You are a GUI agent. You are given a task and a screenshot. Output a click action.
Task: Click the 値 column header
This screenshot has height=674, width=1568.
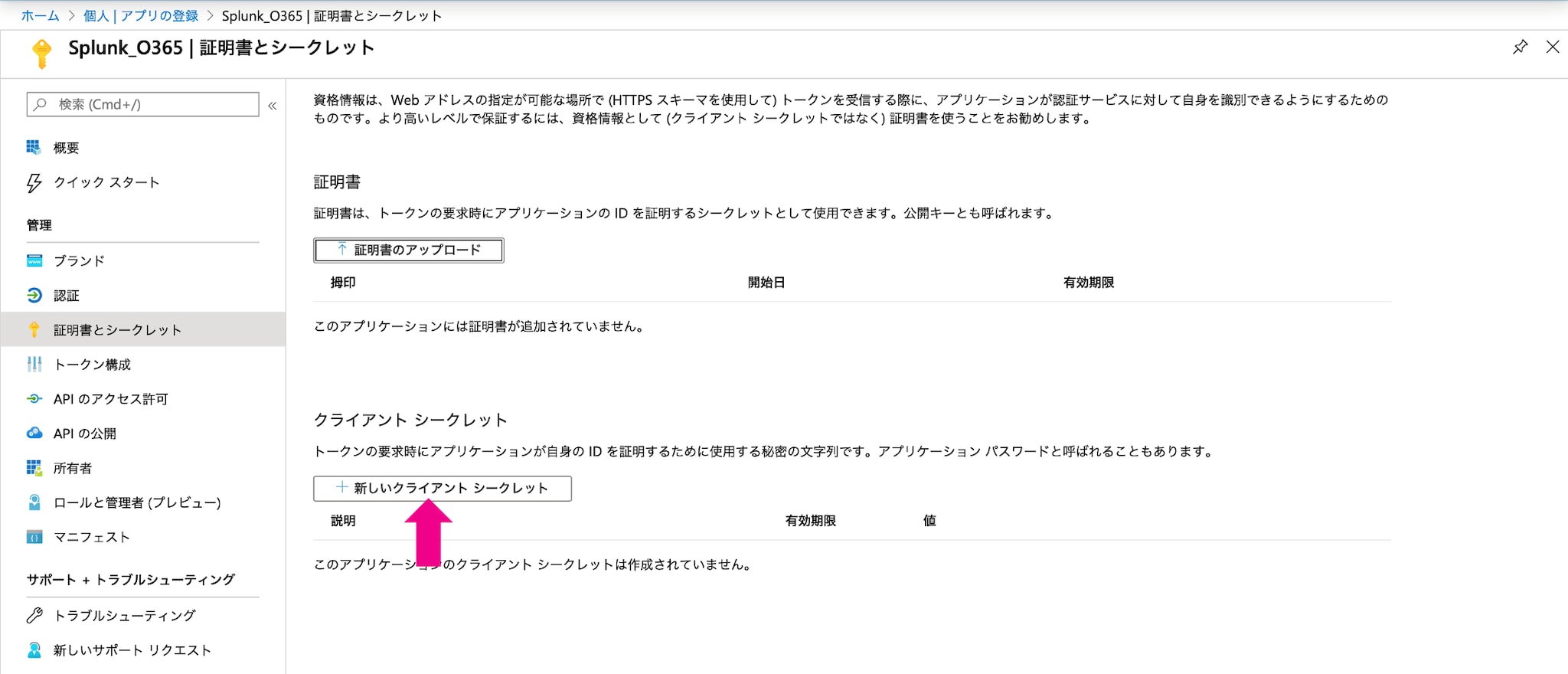click(x=929, y=520)
